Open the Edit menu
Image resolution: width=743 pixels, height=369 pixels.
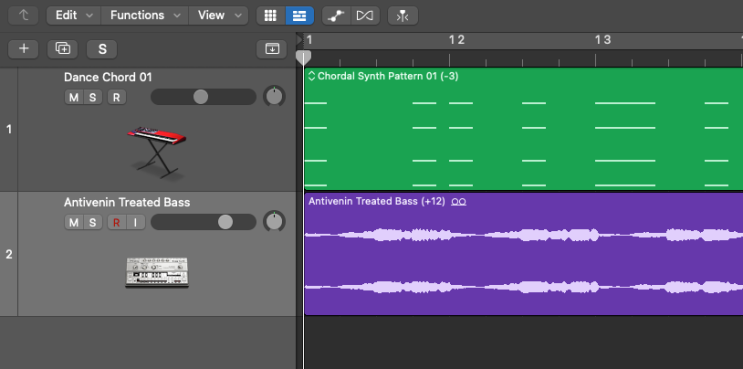pos(73,16)
